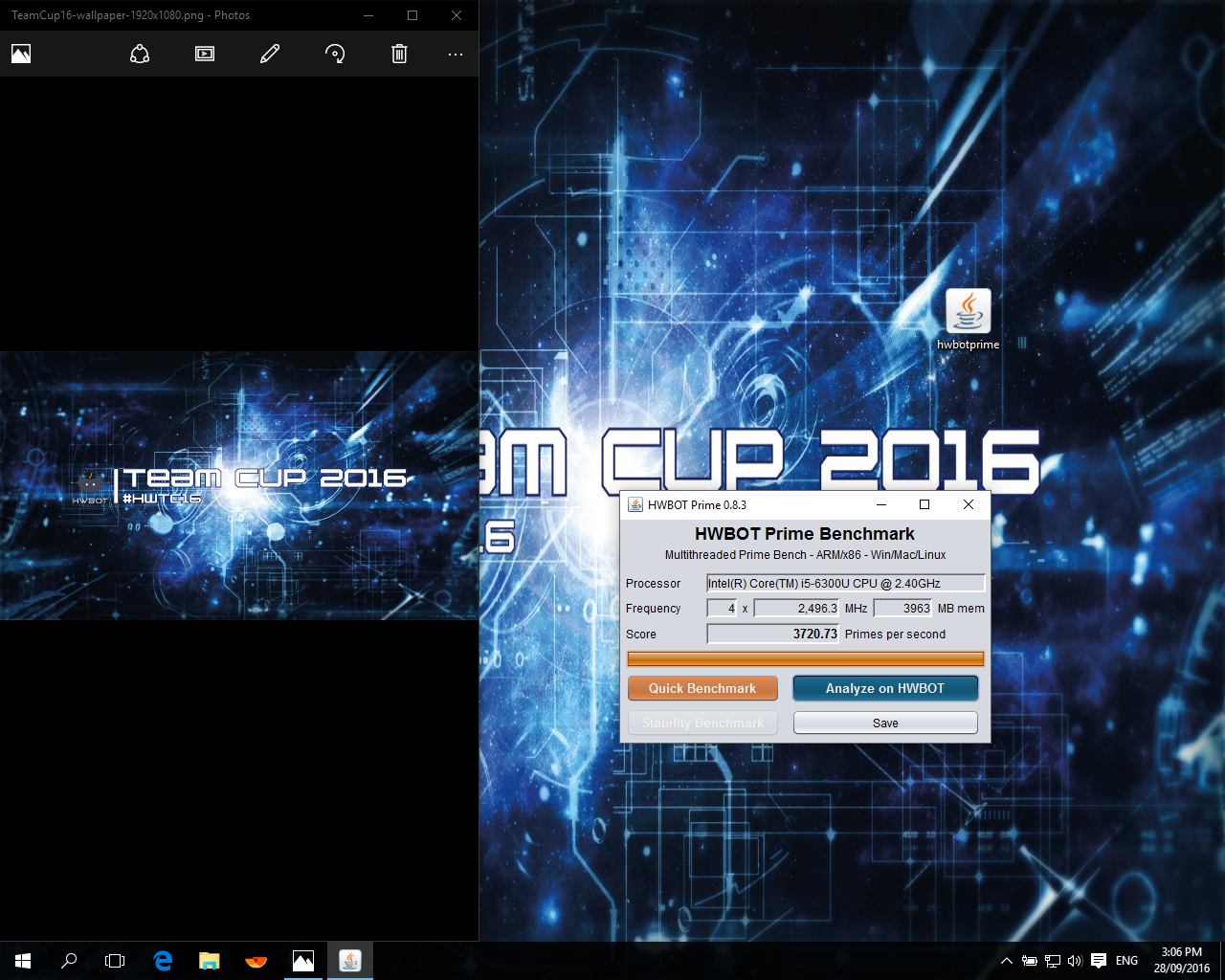Click the Java icon in HWBOT title bar
1225x980 pixels.
click(635, 504)
